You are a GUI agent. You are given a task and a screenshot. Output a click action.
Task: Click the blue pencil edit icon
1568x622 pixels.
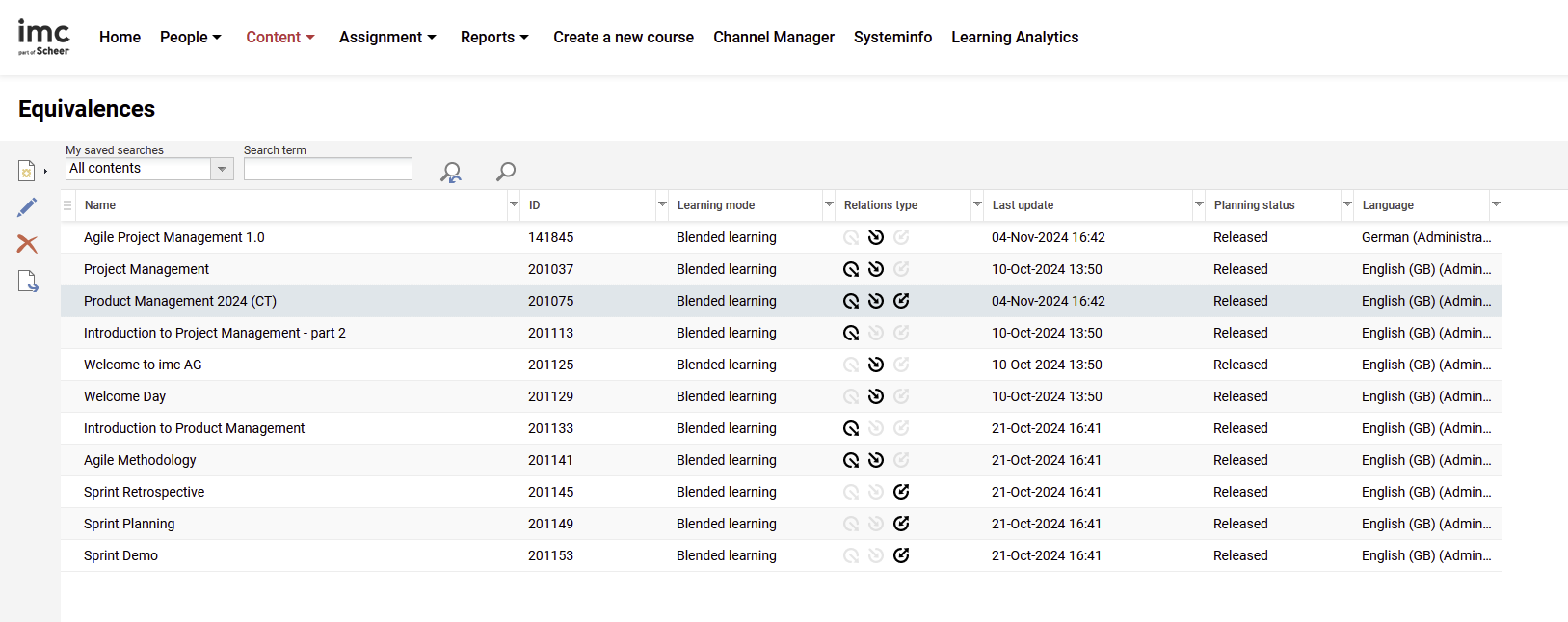click(27, 207)
